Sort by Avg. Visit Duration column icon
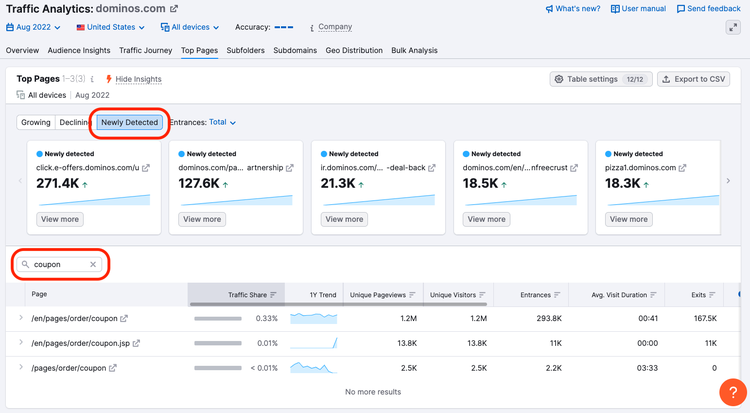Viewport: 750px width, 413px height. point(653,295)
